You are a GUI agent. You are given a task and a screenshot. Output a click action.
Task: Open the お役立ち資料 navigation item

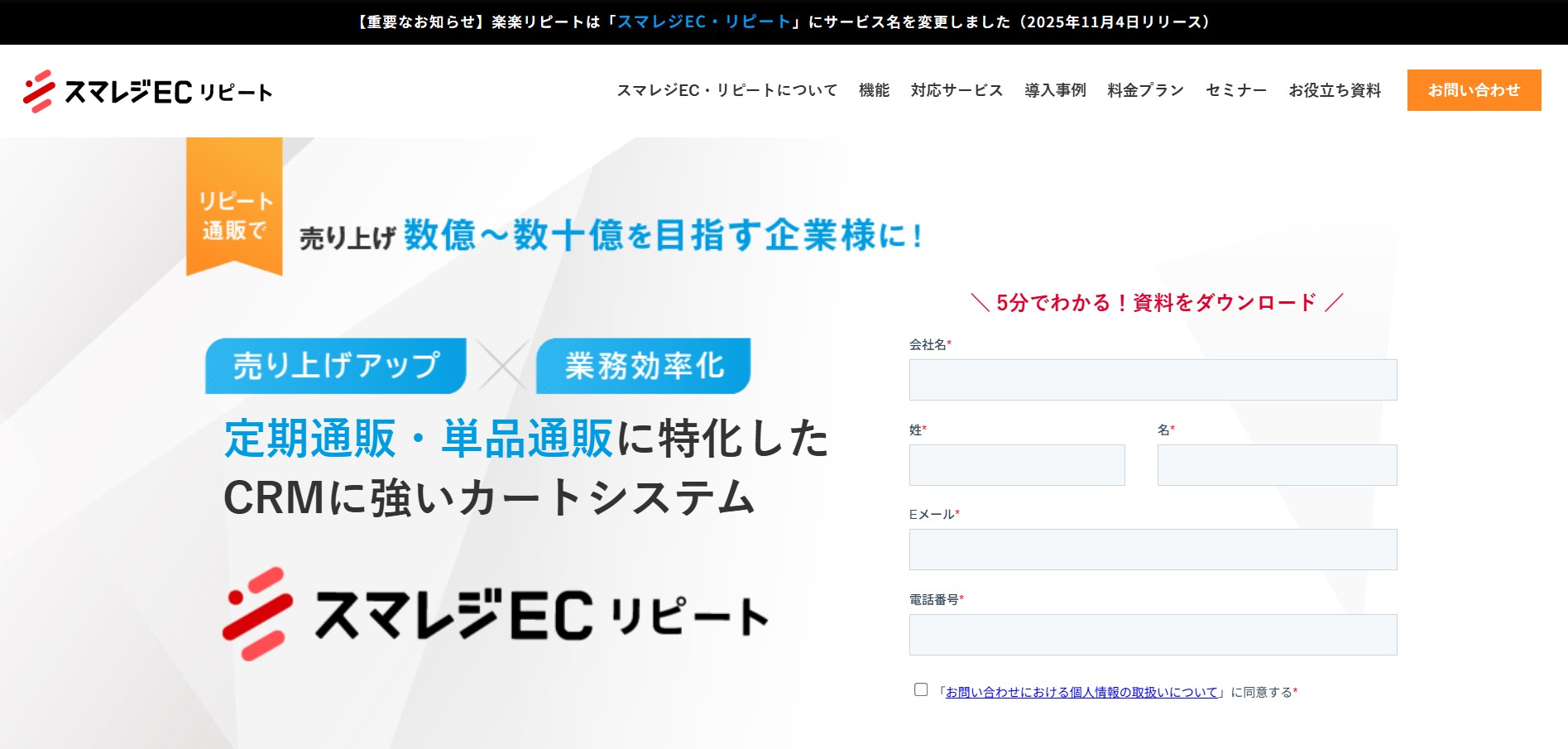pyautogui.click(x=1335, y=90)
